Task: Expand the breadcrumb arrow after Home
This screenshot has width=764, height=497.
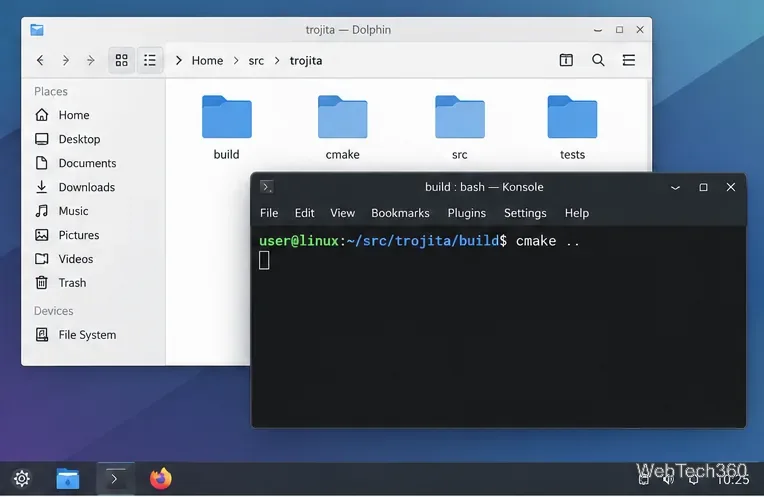Action: click(x=236, y=60)
